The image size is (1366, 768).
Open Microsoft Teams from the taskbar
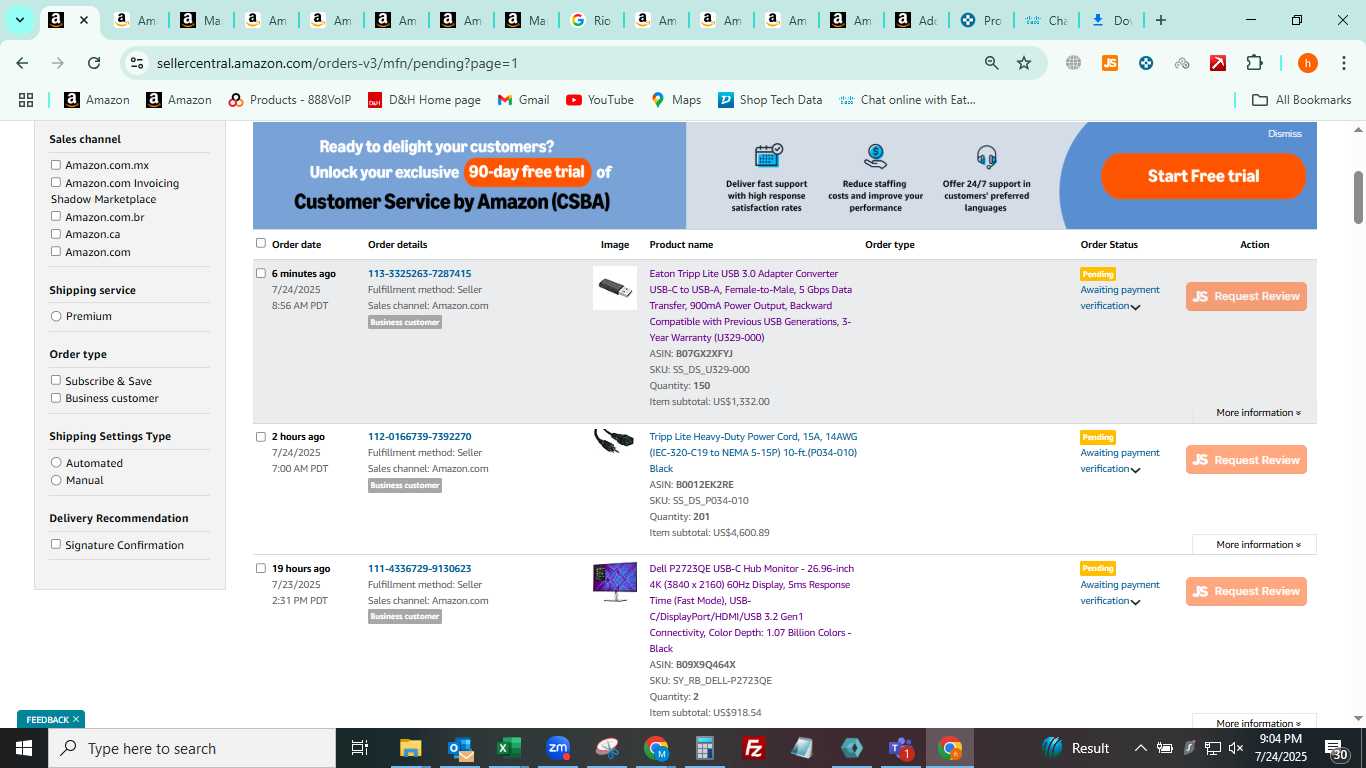click(901, 748)
